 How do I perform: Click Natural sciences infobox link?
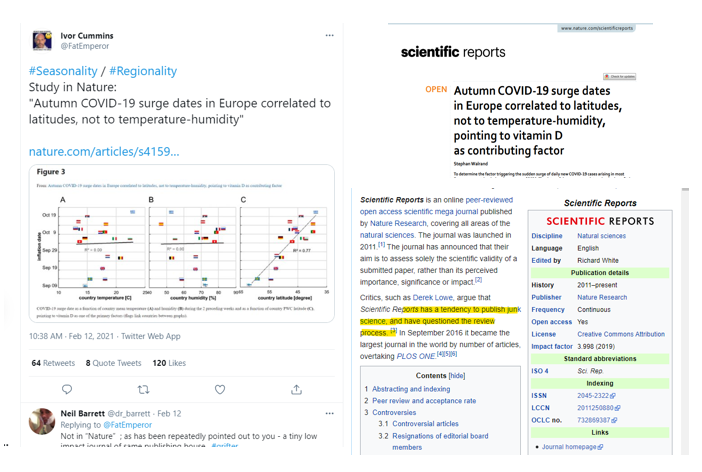pos(601,236)
